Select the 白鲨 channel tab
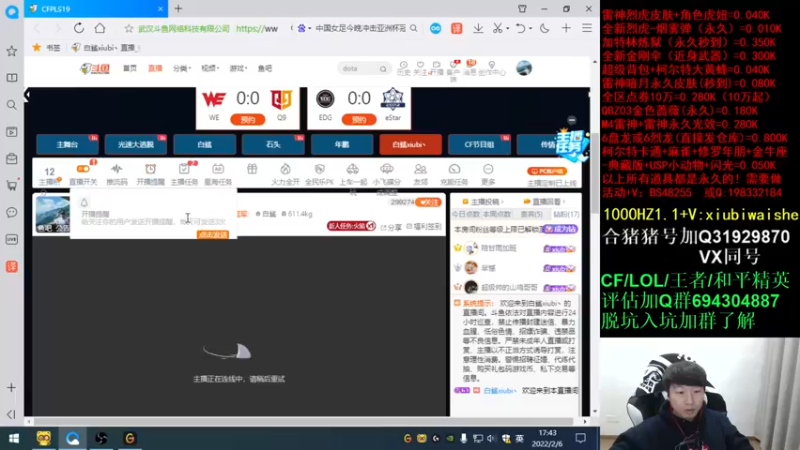 [x=205, y=144]
